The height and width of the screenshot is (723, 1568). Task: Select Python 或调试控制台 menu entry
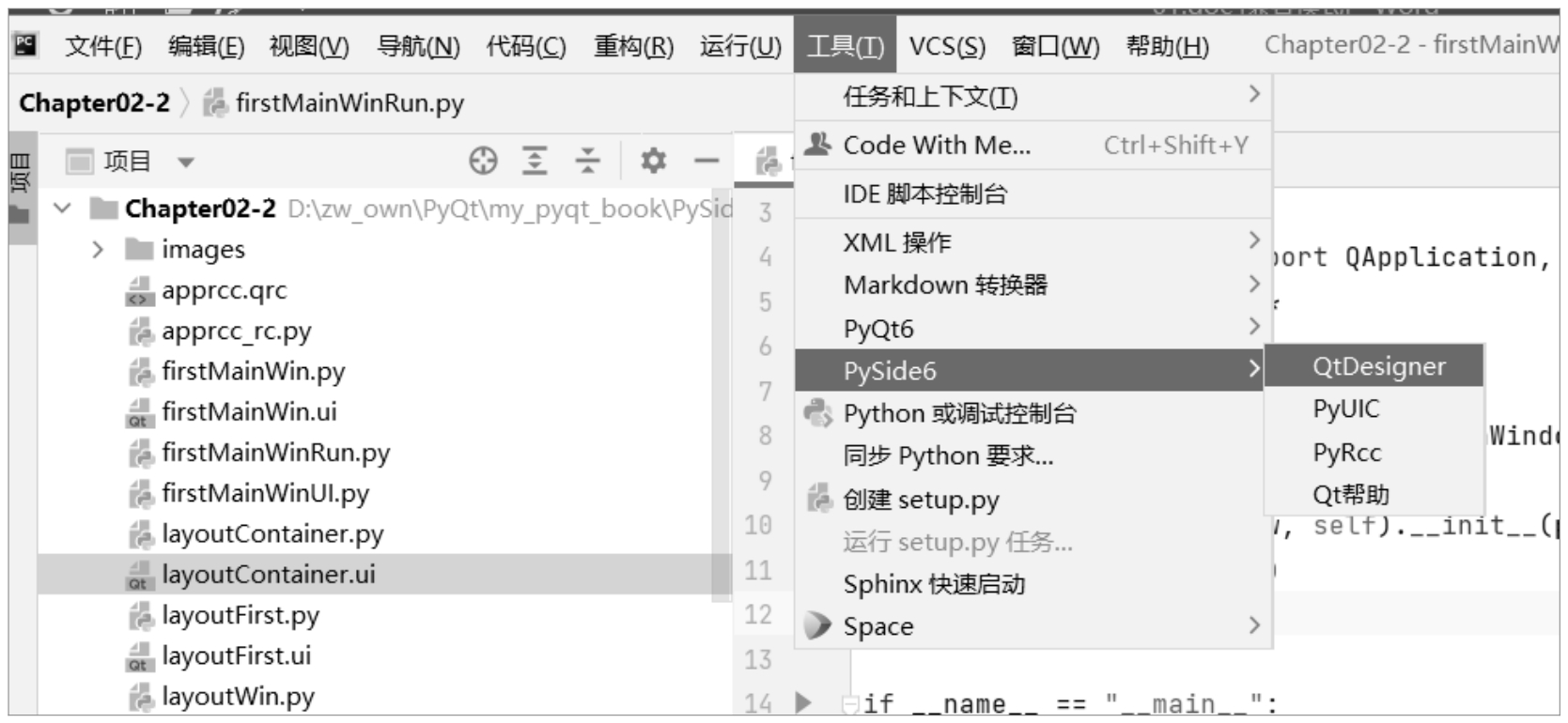tap(1033, 413)
